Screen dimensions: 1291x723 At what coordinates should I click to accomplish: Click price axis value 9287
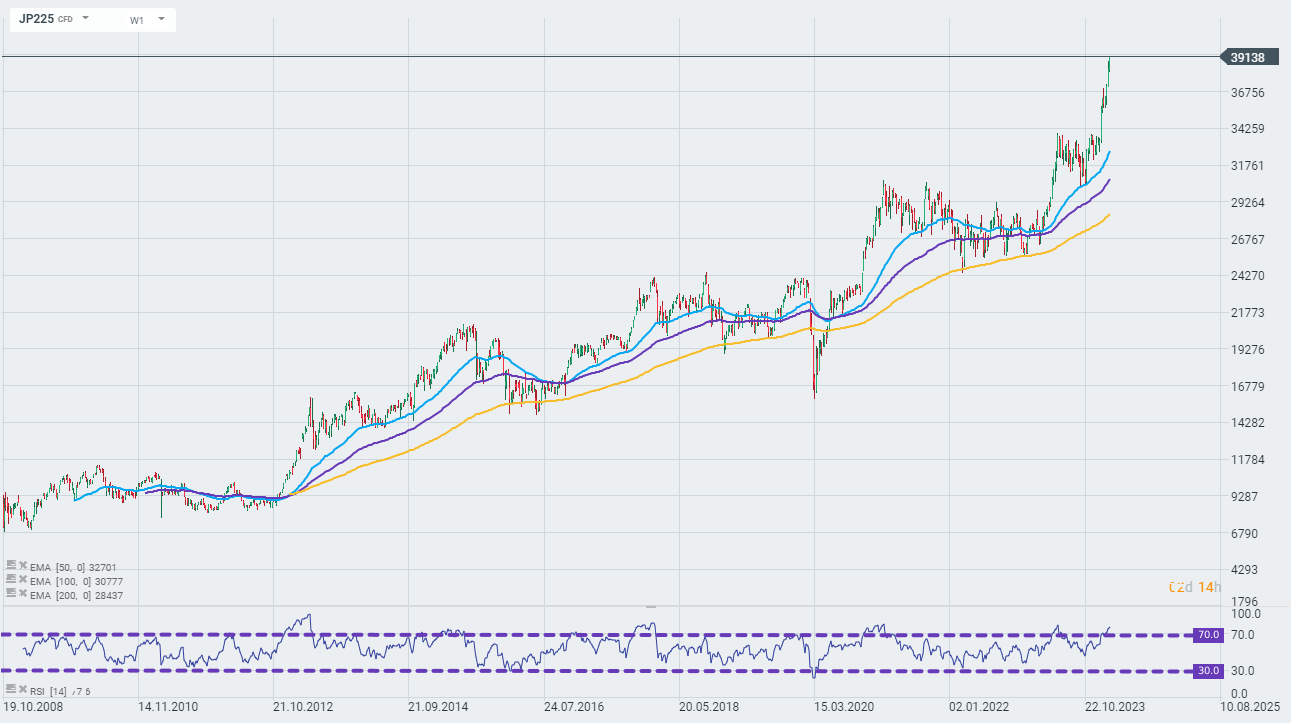tap(1246, 497)
